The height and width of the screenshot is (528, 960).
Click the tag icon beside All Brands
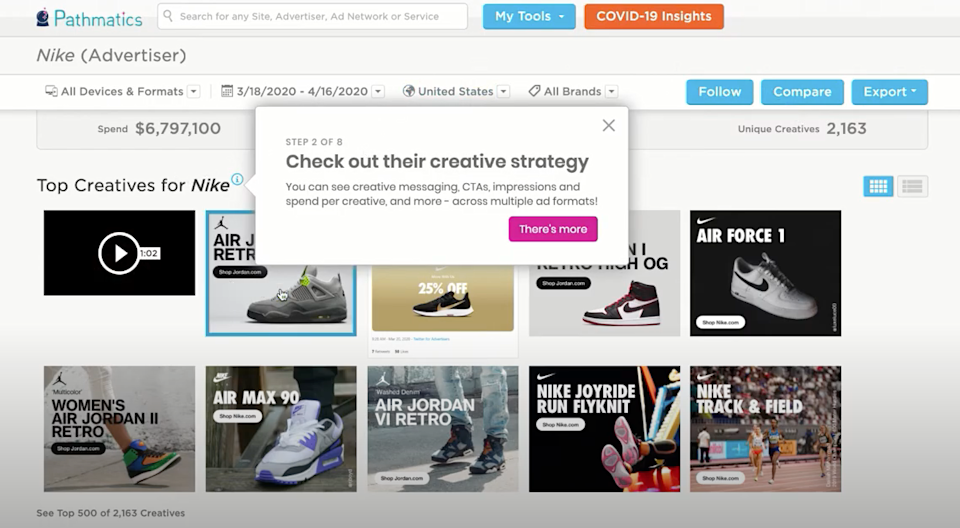click(x=534, y=91)
